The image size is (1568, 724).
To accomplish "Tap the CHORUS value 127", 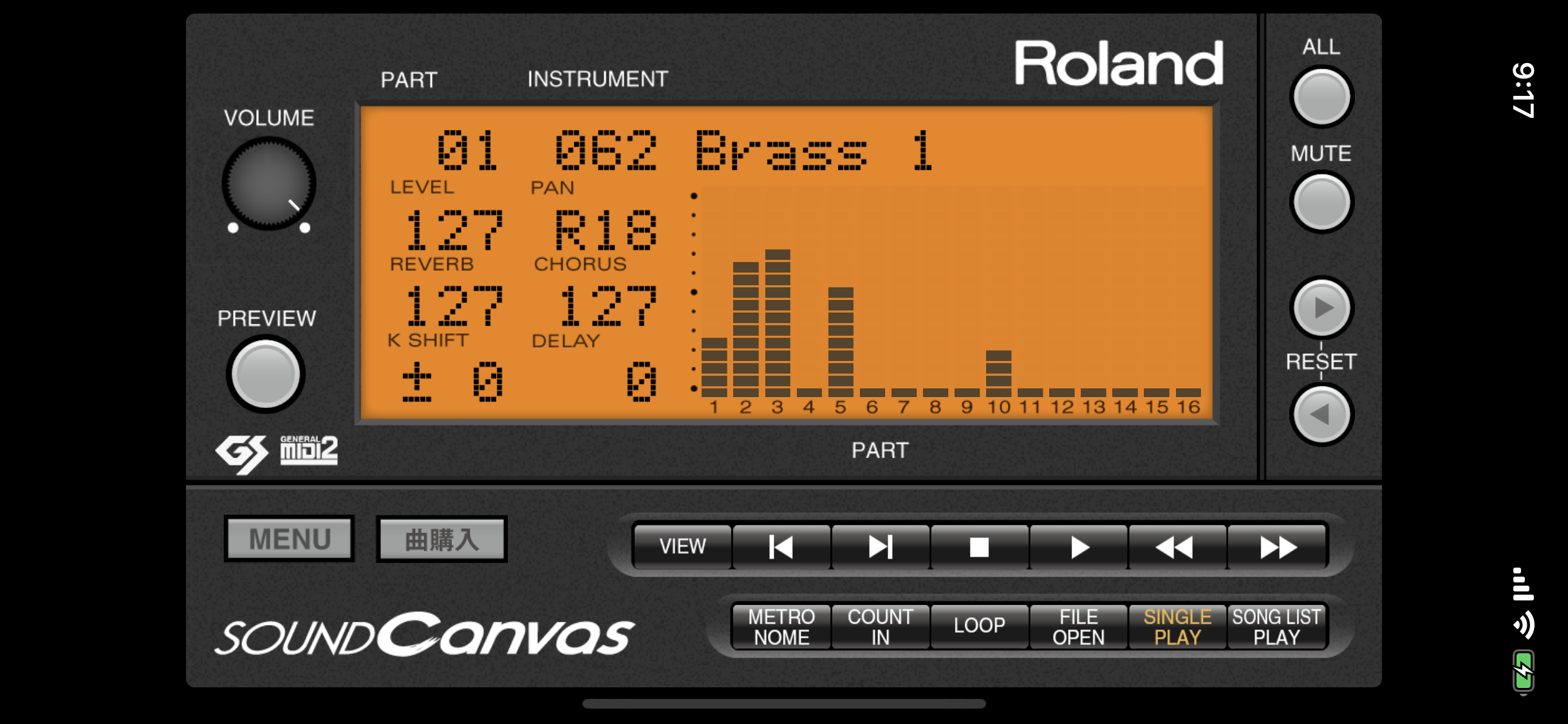I will 608,306.
